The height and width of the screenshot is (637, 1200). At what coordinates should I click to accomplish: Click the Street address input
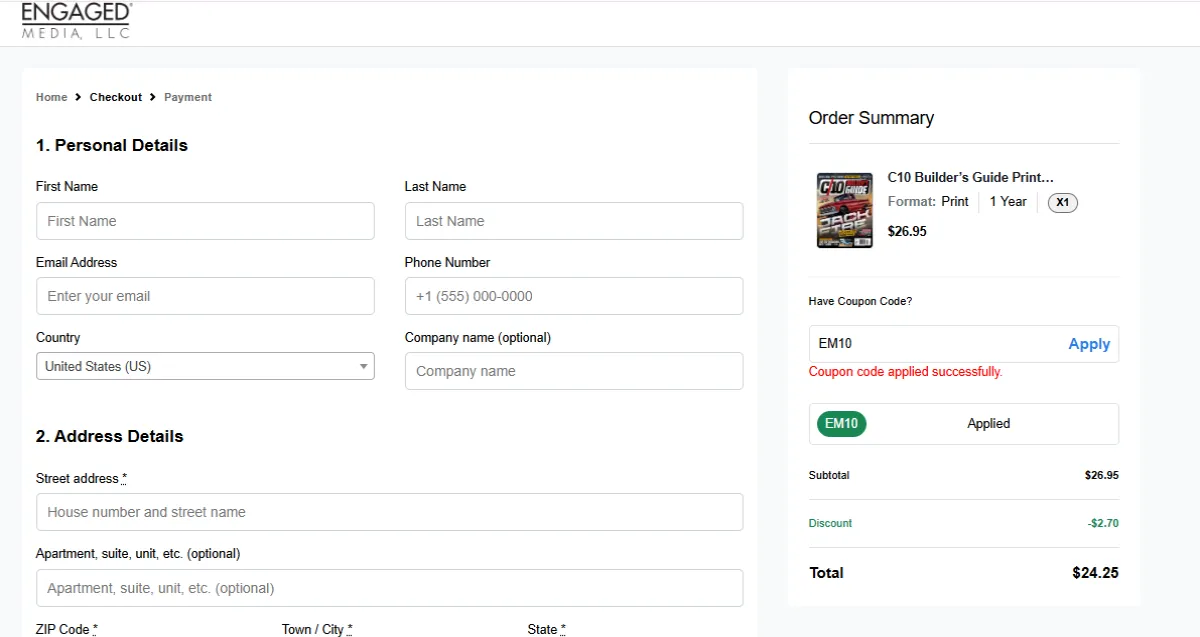pyautogui.click(x=389, y=512)
